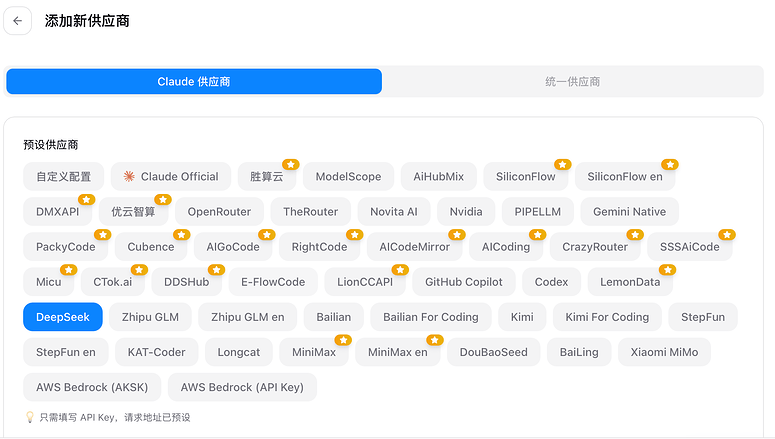
Task: Switch to the 统一供应商 tab
Action: point(572,82)
